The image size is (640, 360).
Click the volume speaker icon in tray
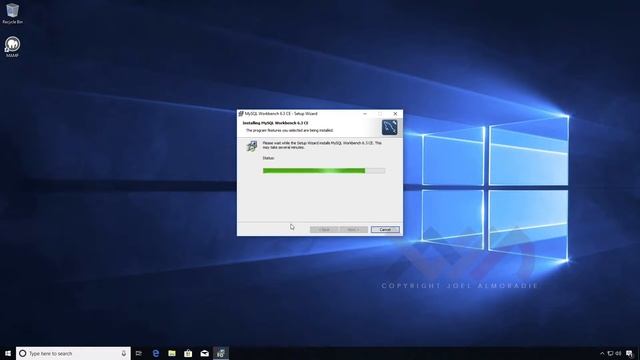[618, 353]
